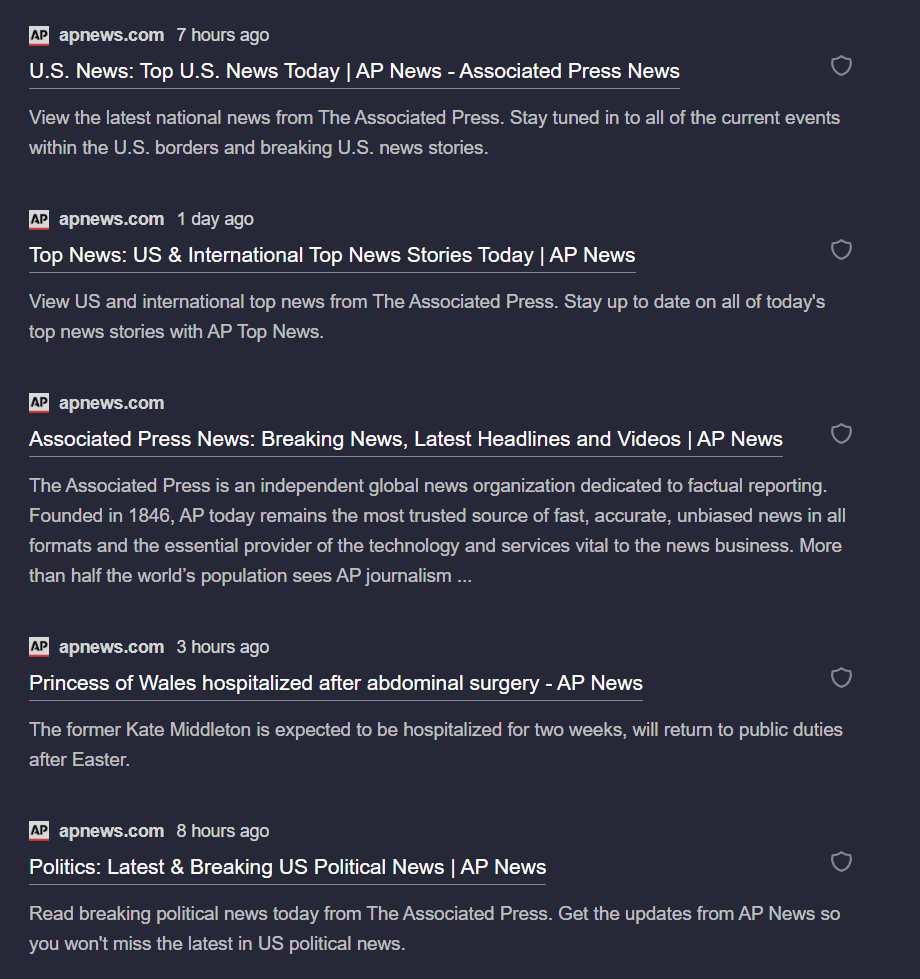
Task: Click AP favicon above the U.S. News result
Action: tap(39, 36)
